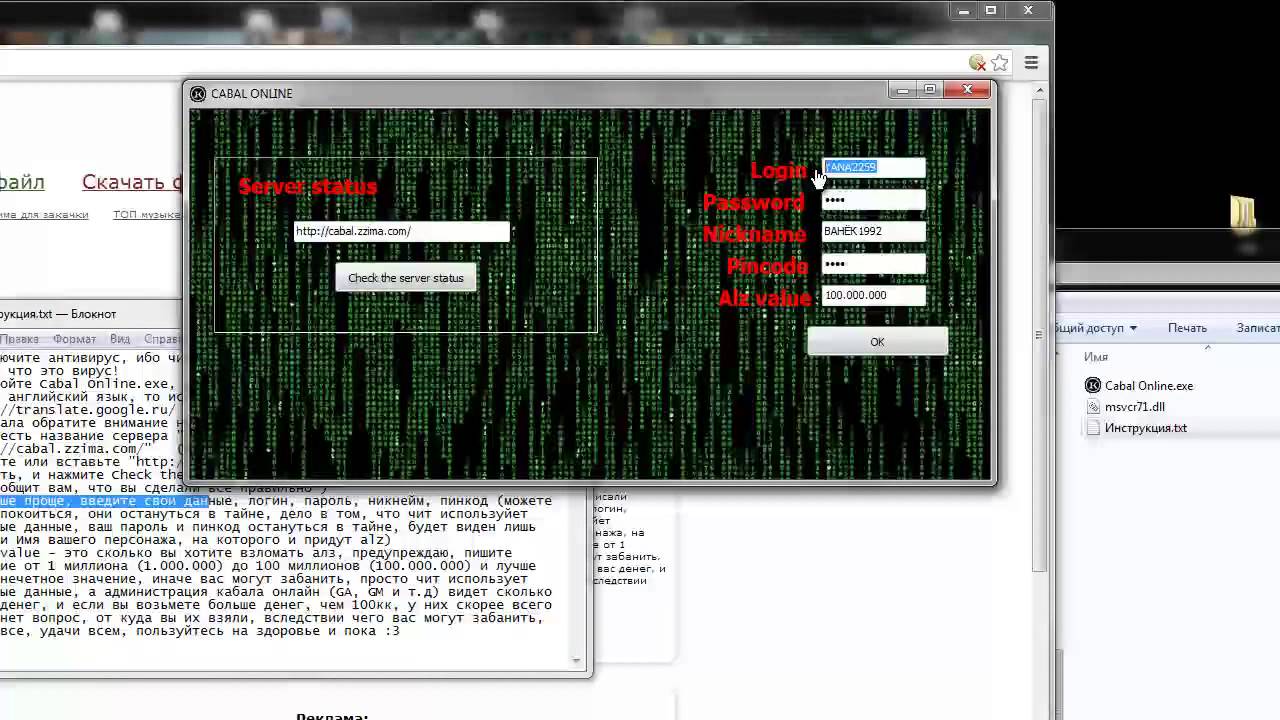Screen dimensions: 1280x720
Task: Click the Notepad title "Блокнот"
Action: [x=93, y=314]
